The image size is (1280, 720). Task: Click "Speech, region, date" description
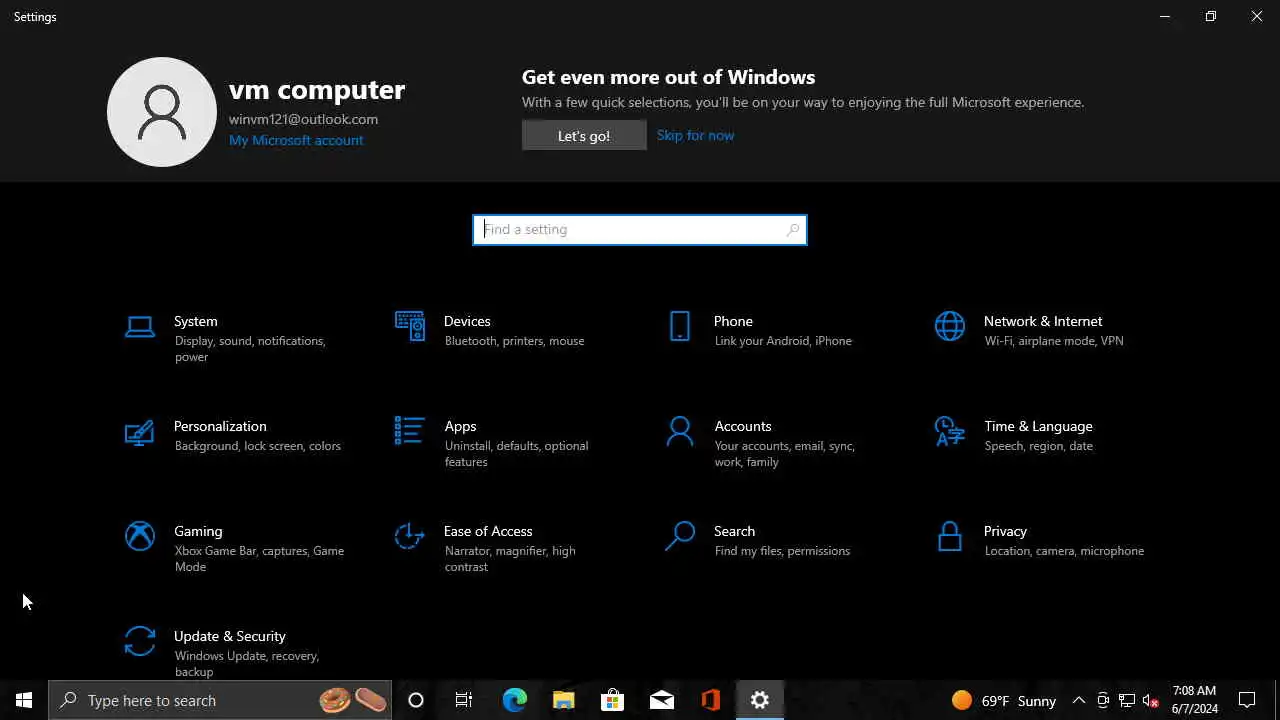[1038, 446]
